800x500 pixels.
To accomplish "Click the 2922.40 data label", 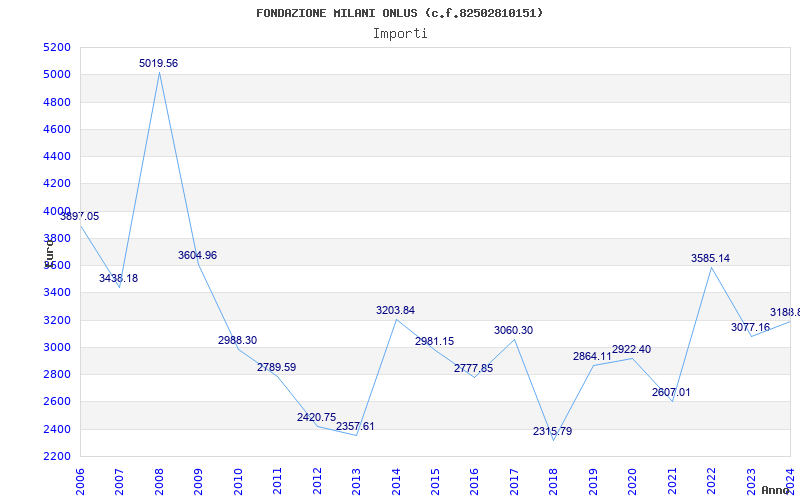I will (632, 349).
